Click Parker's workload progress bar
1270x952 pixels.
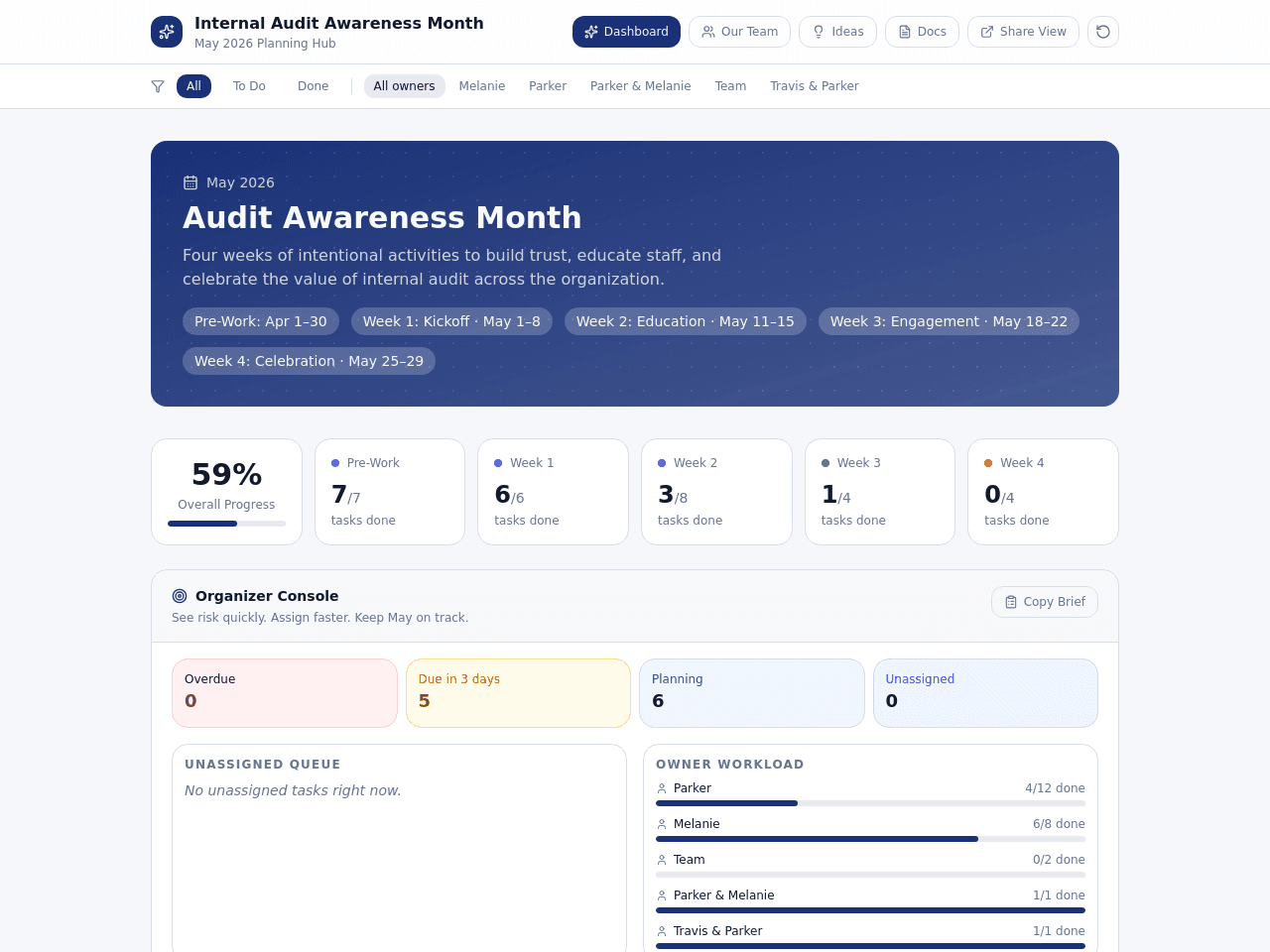click(870, 803)
